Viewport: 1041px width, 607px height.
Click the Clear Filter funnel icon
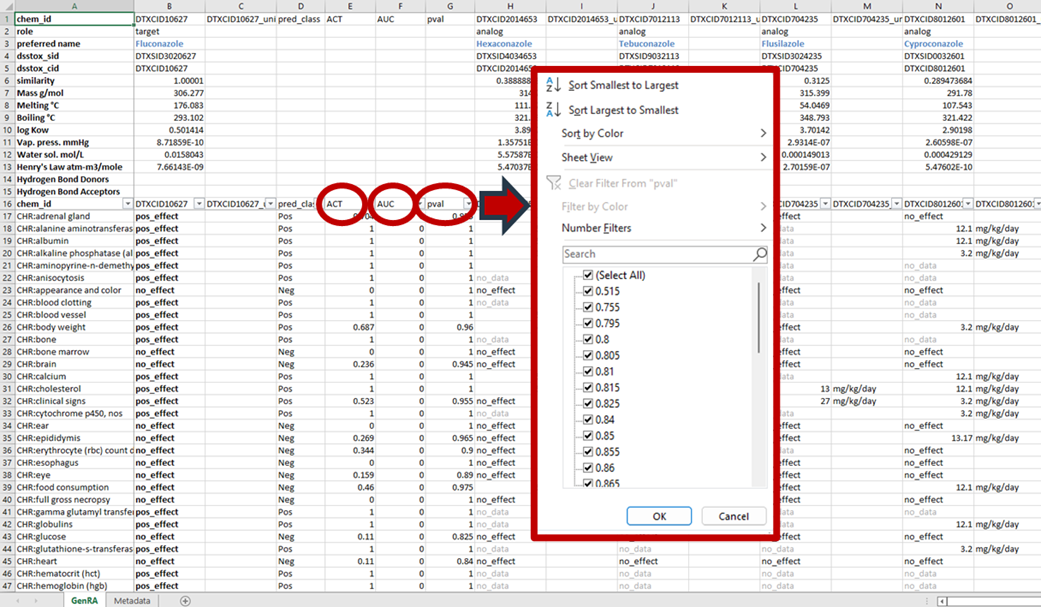coord(552,183)
